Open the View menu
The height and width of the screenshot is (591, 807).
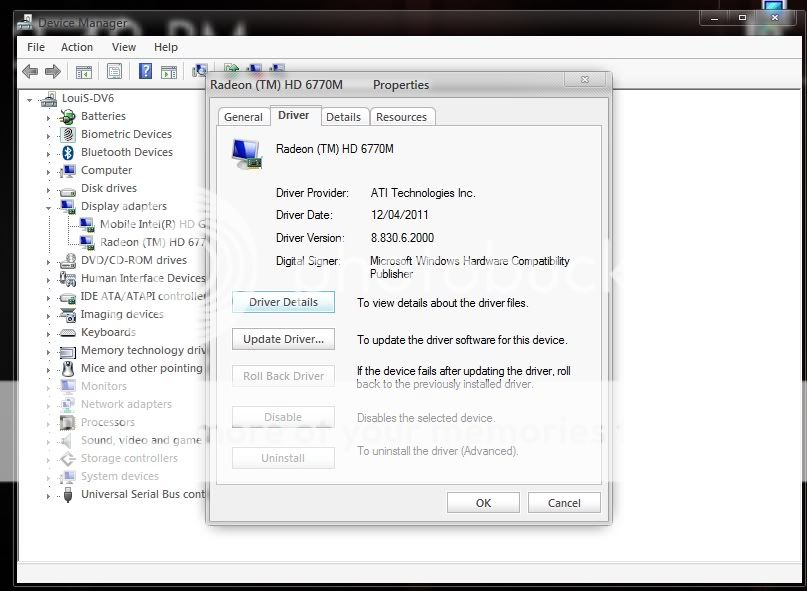(x=124, y=47)
